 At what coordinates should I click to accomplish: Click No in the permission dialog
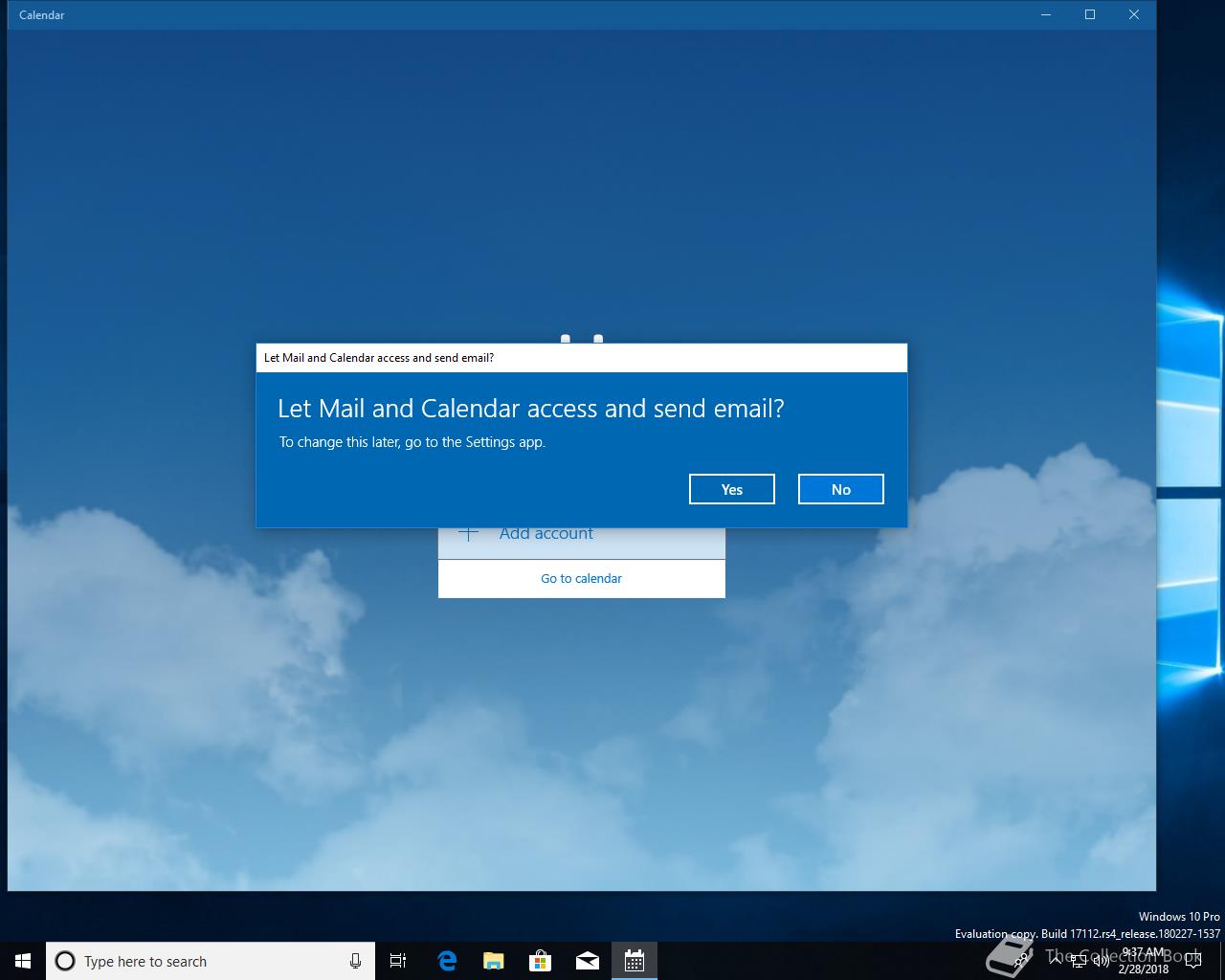[x=840, y=489]
